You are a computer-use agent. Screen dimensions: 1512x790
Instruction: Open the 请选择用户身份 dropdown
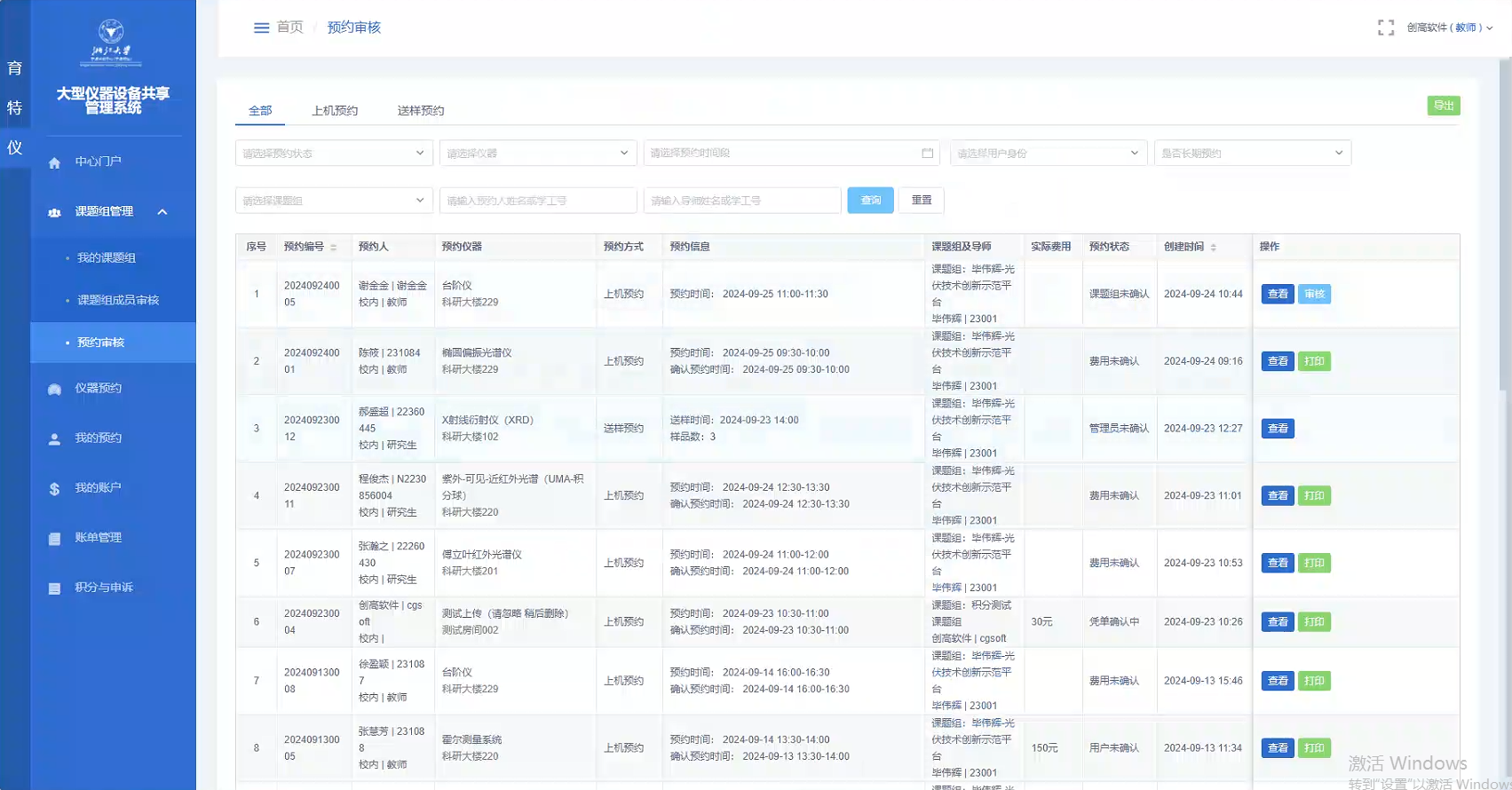click(x=1049, y=153)
